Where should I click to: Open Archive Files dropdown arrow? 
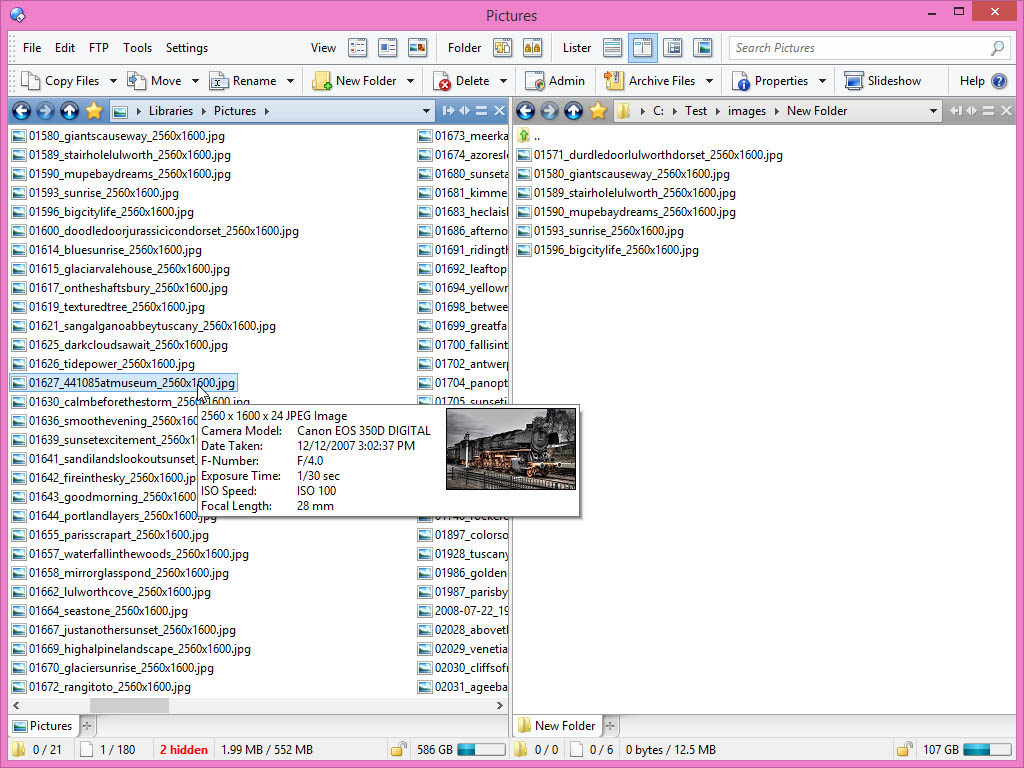point(709,81)
